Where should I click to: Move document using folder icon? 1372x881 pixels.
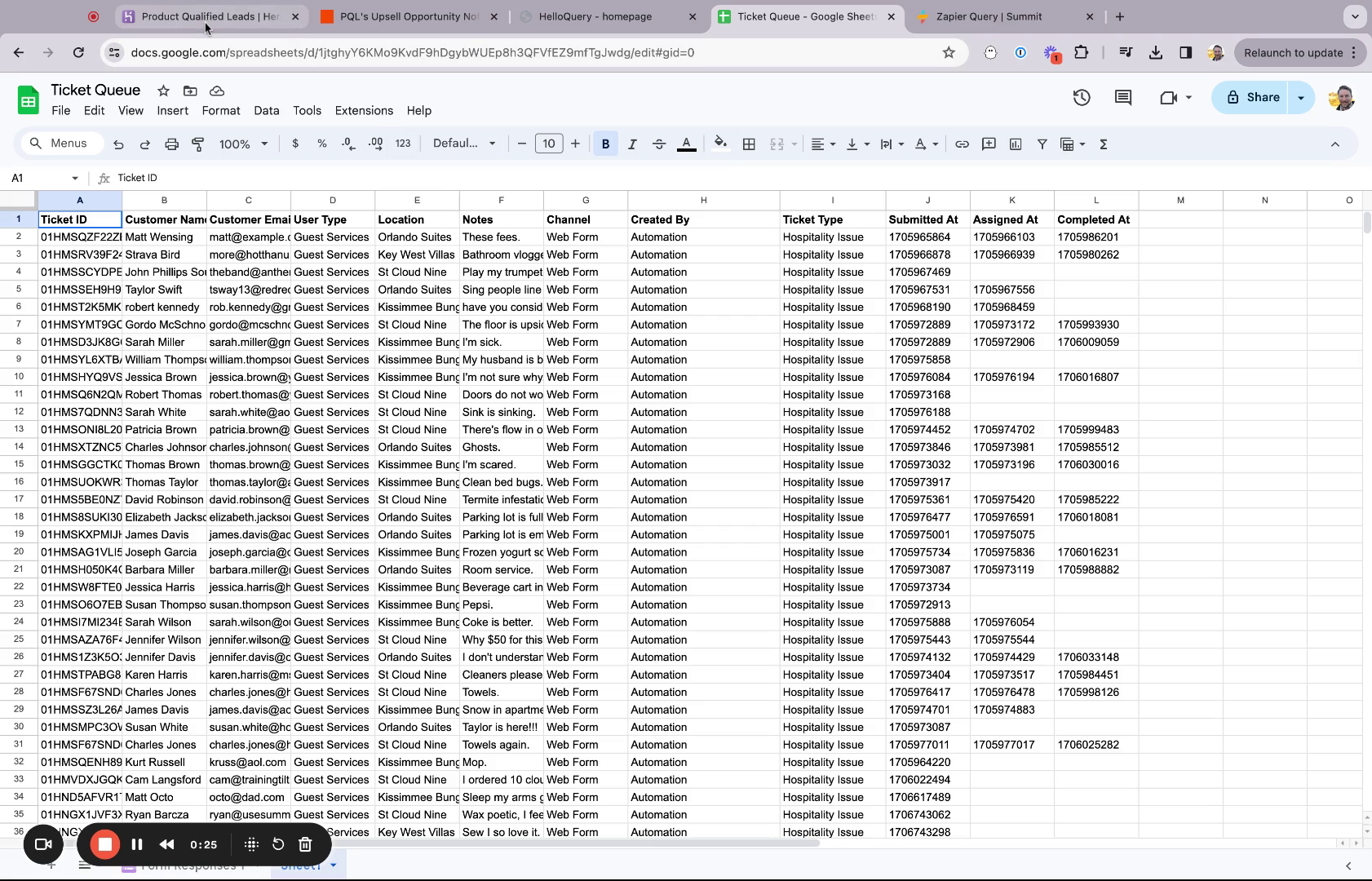coord(190,91)
